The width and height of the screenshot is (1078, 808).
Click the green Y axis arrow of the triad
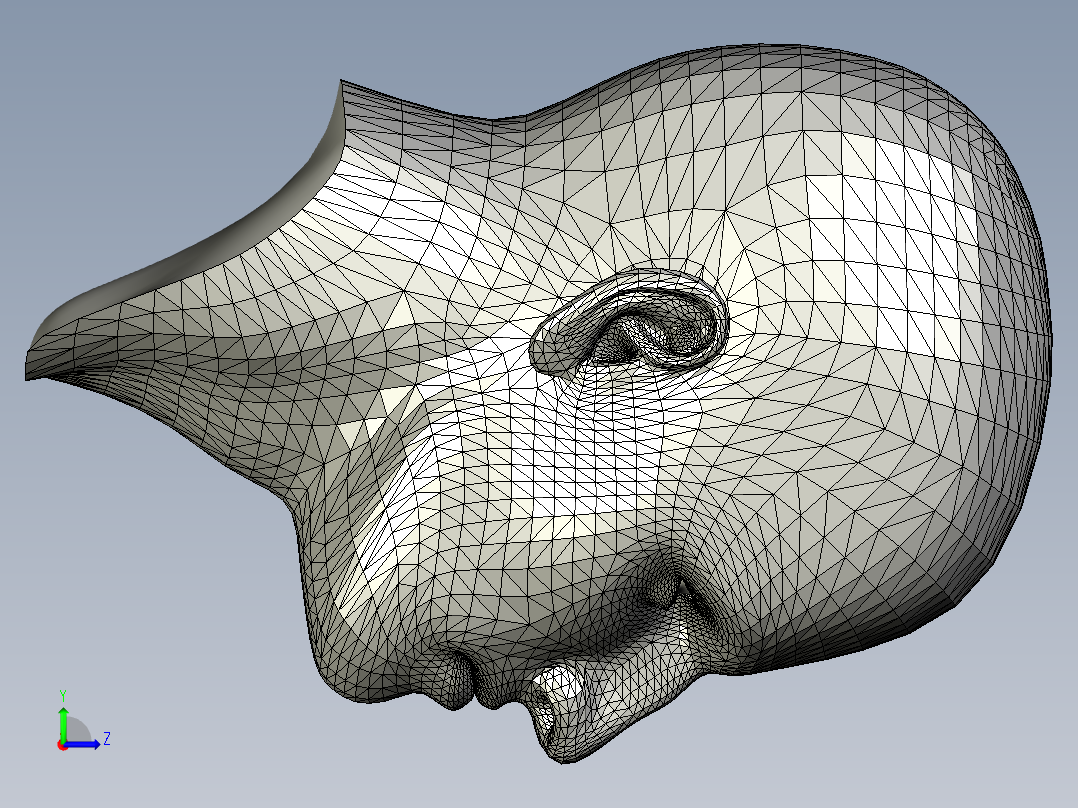click(63, 724)
